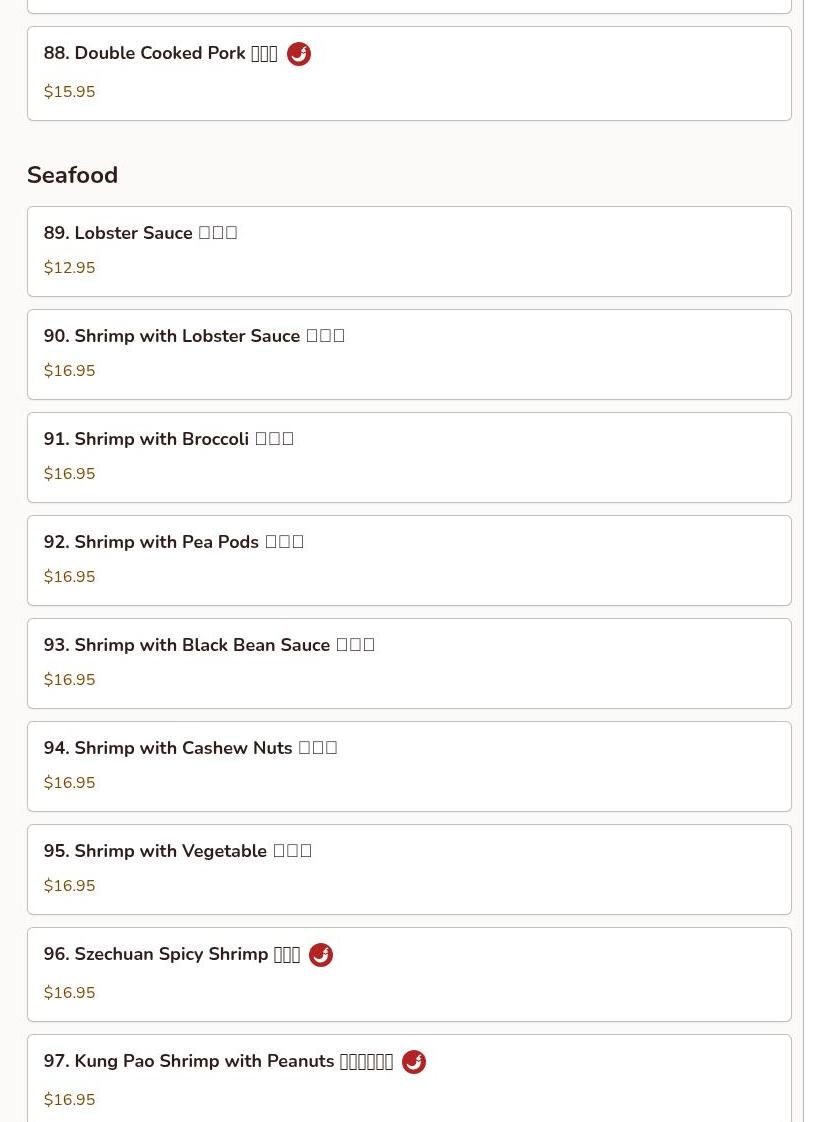Select 92. Shrimp with Pea Pods

[x=409, y=560]
